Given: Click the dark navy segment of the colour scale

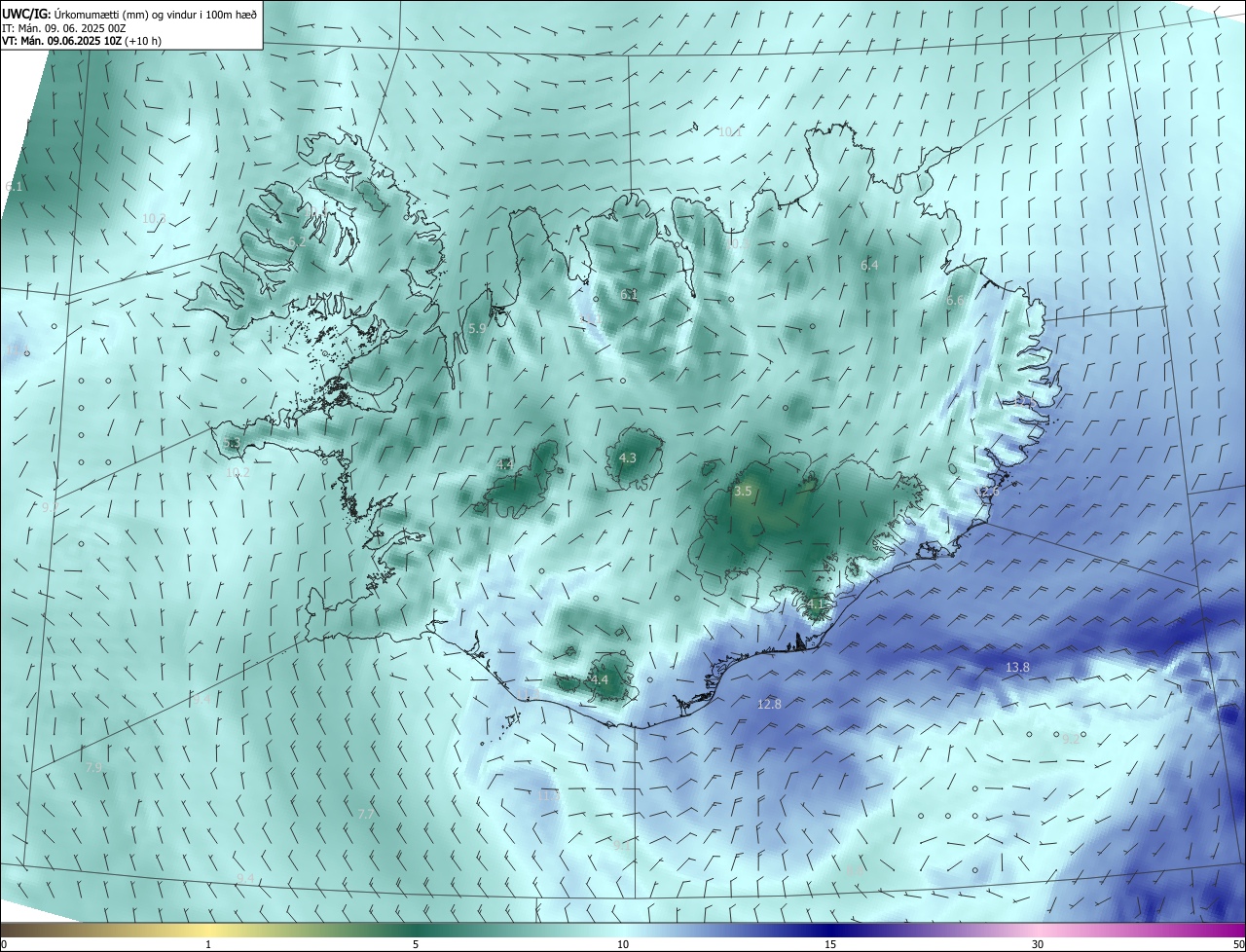Looking at the screenshot, I should (x=832, y=930).
